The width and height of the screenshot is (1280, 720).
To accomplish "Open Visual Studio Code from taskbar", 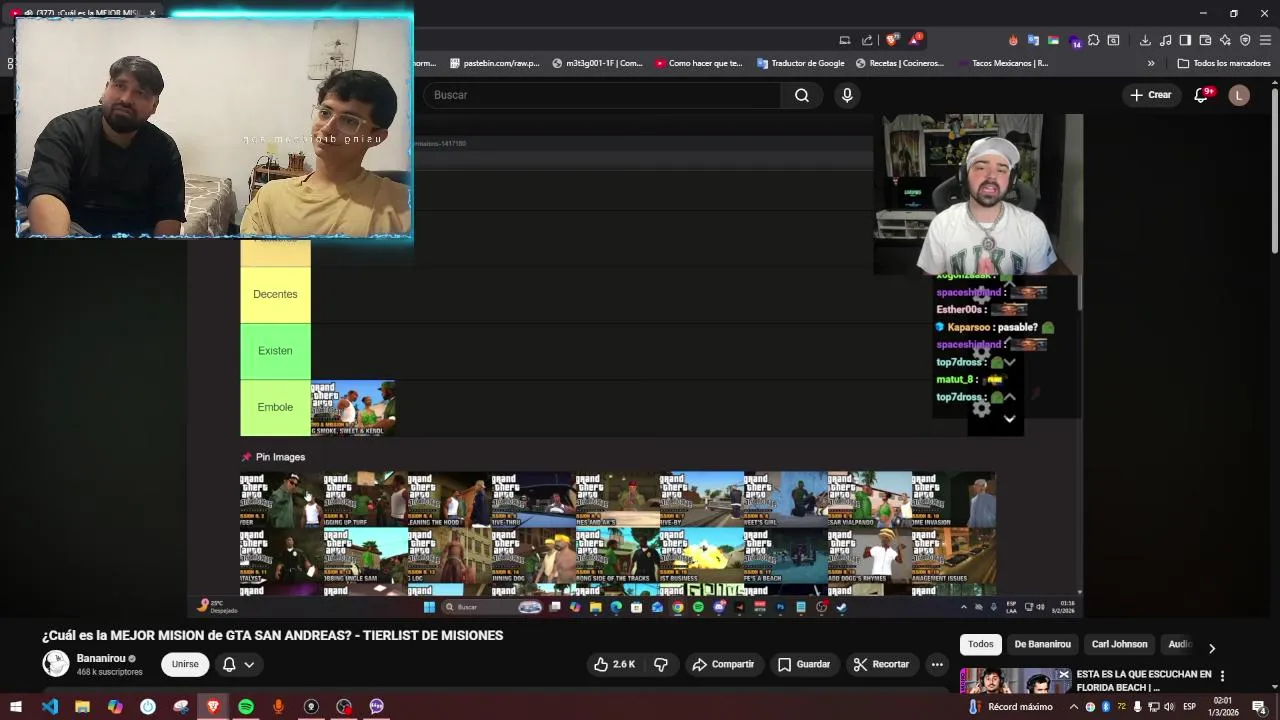I will (x=50, y=707).
